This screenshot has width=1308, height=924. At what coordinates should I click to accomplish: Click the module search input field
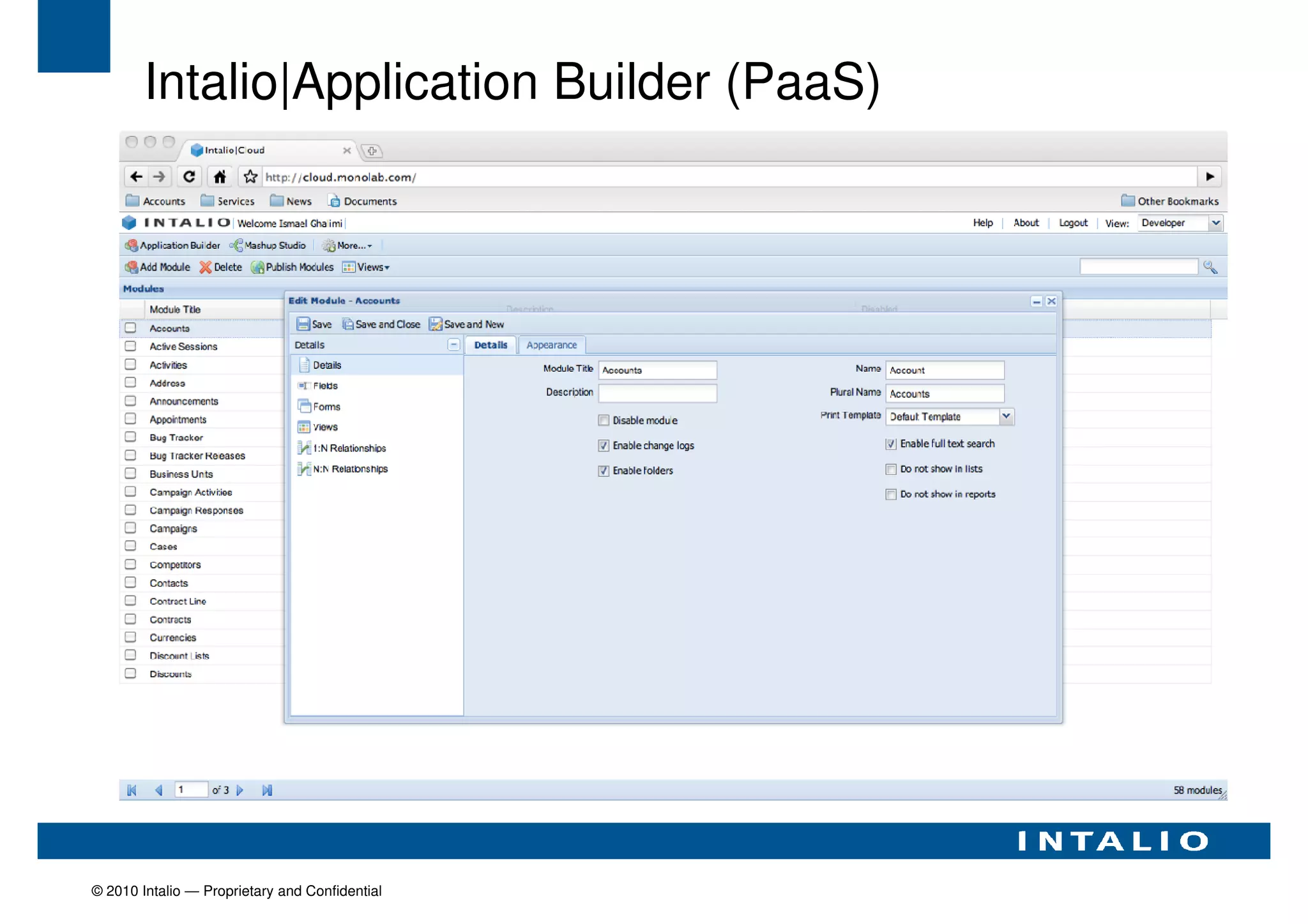1139,266
